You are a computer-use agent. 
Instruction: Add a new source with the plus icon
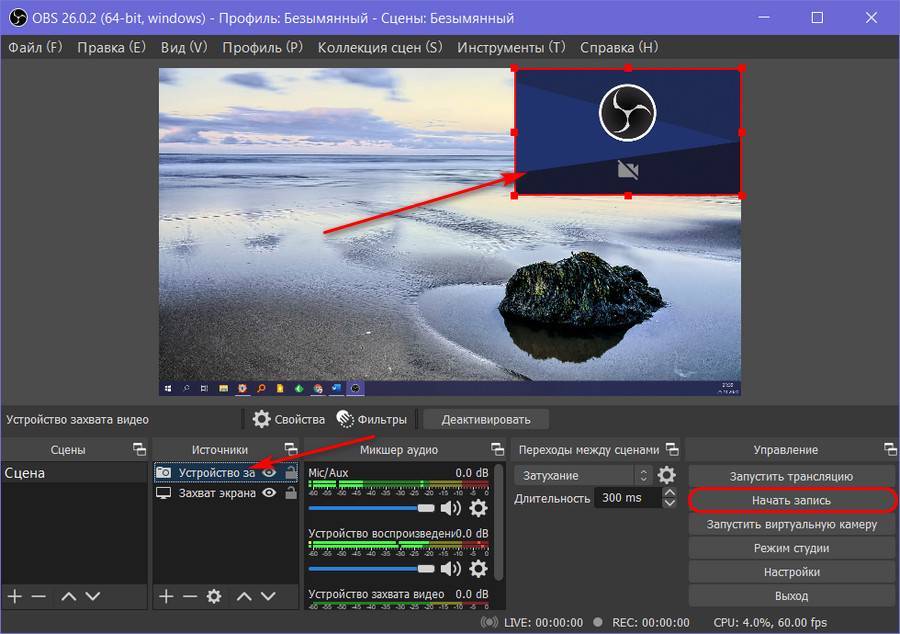tap(166, 596)
